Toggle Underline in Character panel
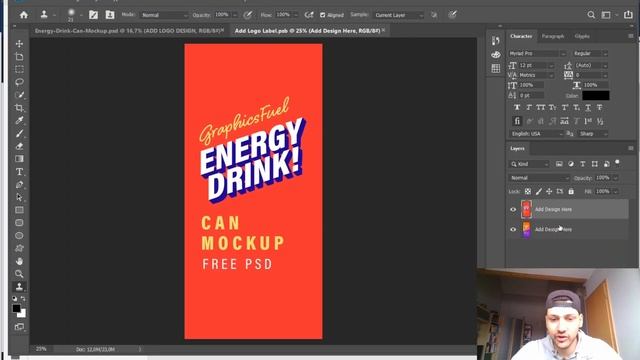Screen dimensions: 640x360 [588, 107]
